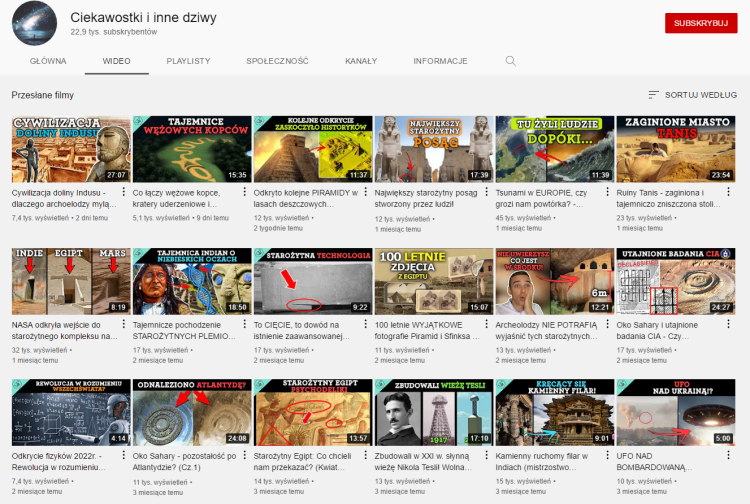
Task: Open three-dot menu for NASA odkryła wejście video
Action: (x=123, y=325)
